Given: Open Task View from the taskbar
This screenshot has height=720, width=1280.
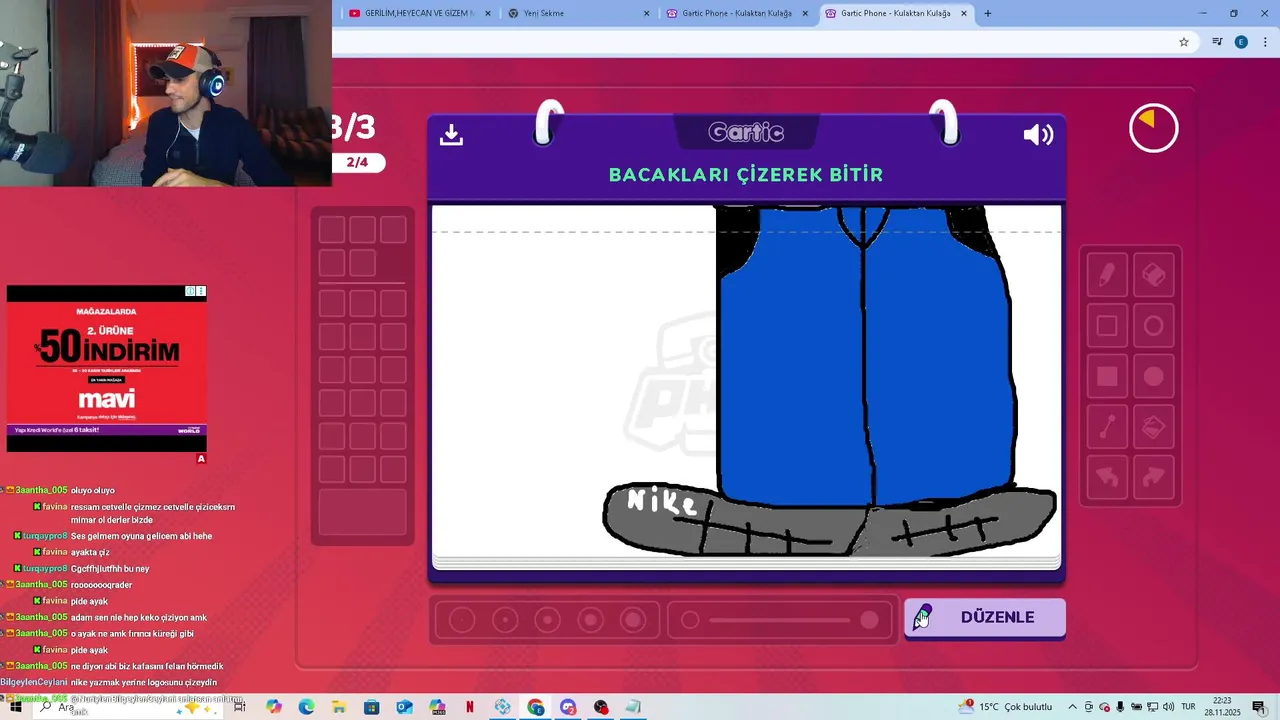Looking at the screenshot, I should pyautogui.click(x=240, y=707).
